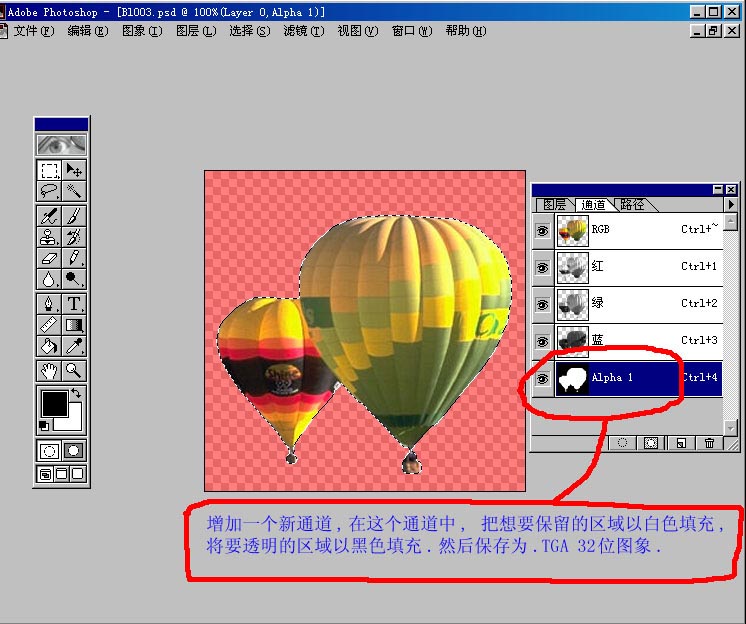Viewport: 746px width, 624px height.
Task: Open the 编辑(E) Edit menu
Action: [88, 31]
